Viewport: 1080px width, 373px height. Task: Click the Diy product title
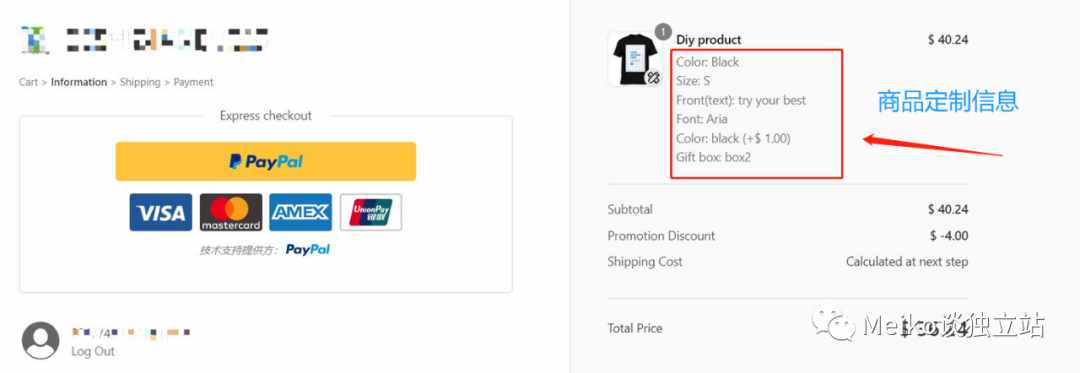point(709,40)
